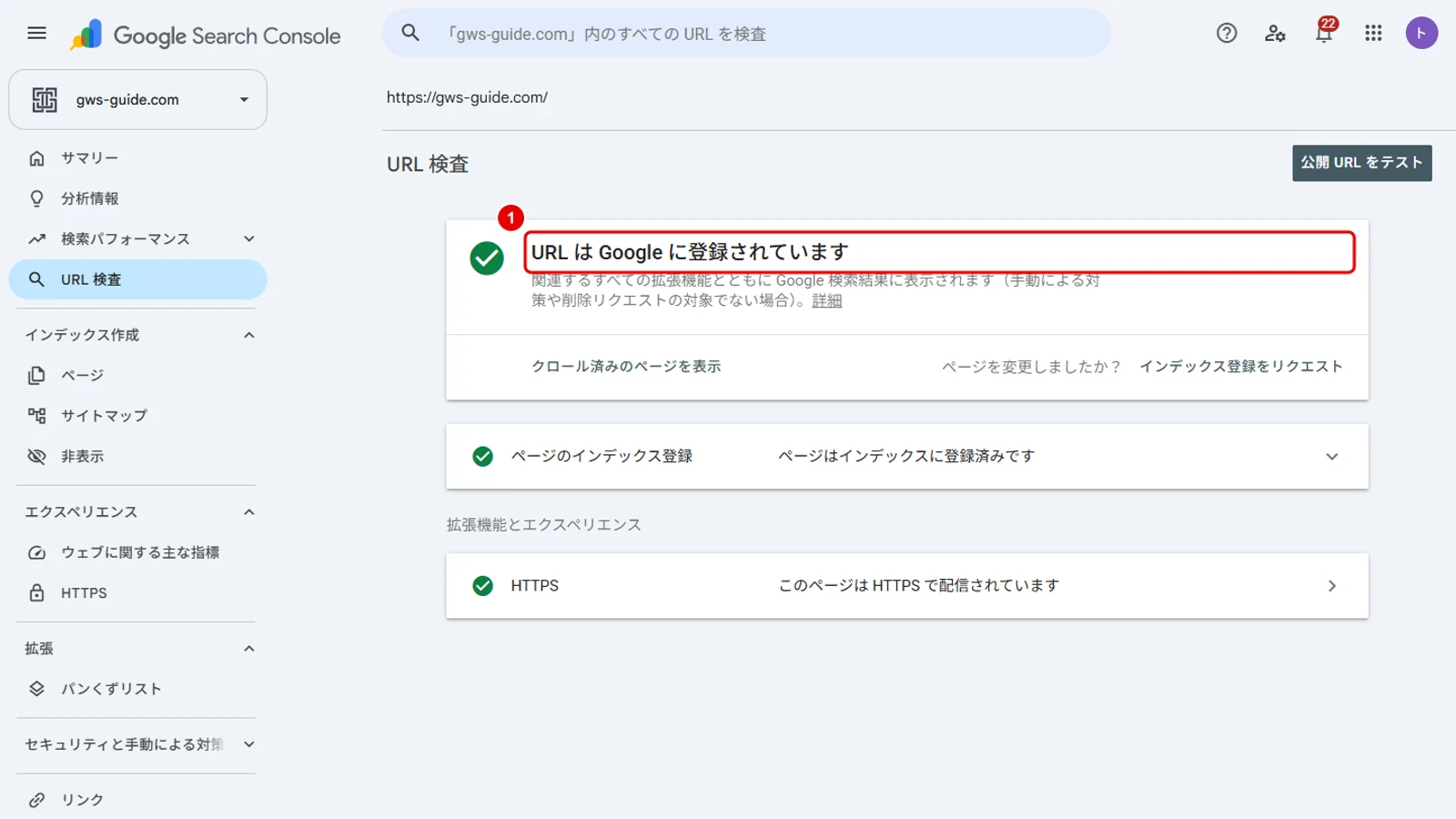Screen dimensions: 1456x819
Task: Expand the 検索パフォーマンス chevron
Action: [249, 238]
